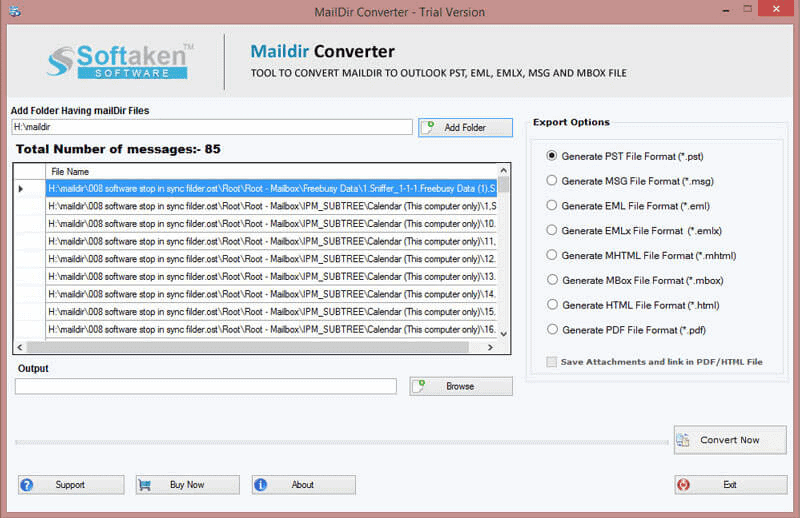800x518 pixels.
Task: Open the About dialog button
Action: pyautogui.click(x=304, y=485)
